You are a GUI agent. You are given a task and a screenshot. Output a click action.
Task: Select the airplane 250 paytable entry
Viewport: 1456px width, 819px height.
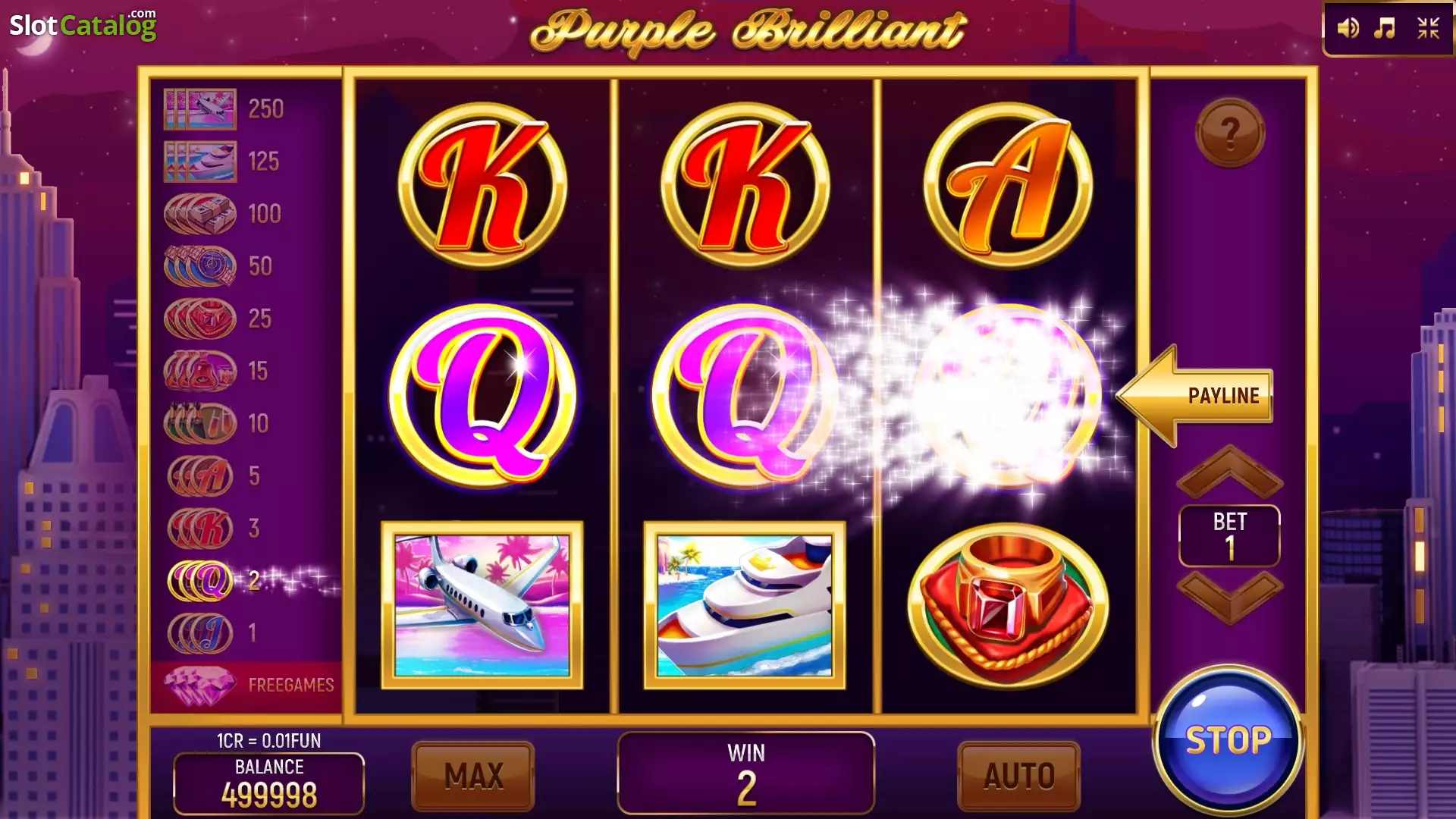pos(224,109)
